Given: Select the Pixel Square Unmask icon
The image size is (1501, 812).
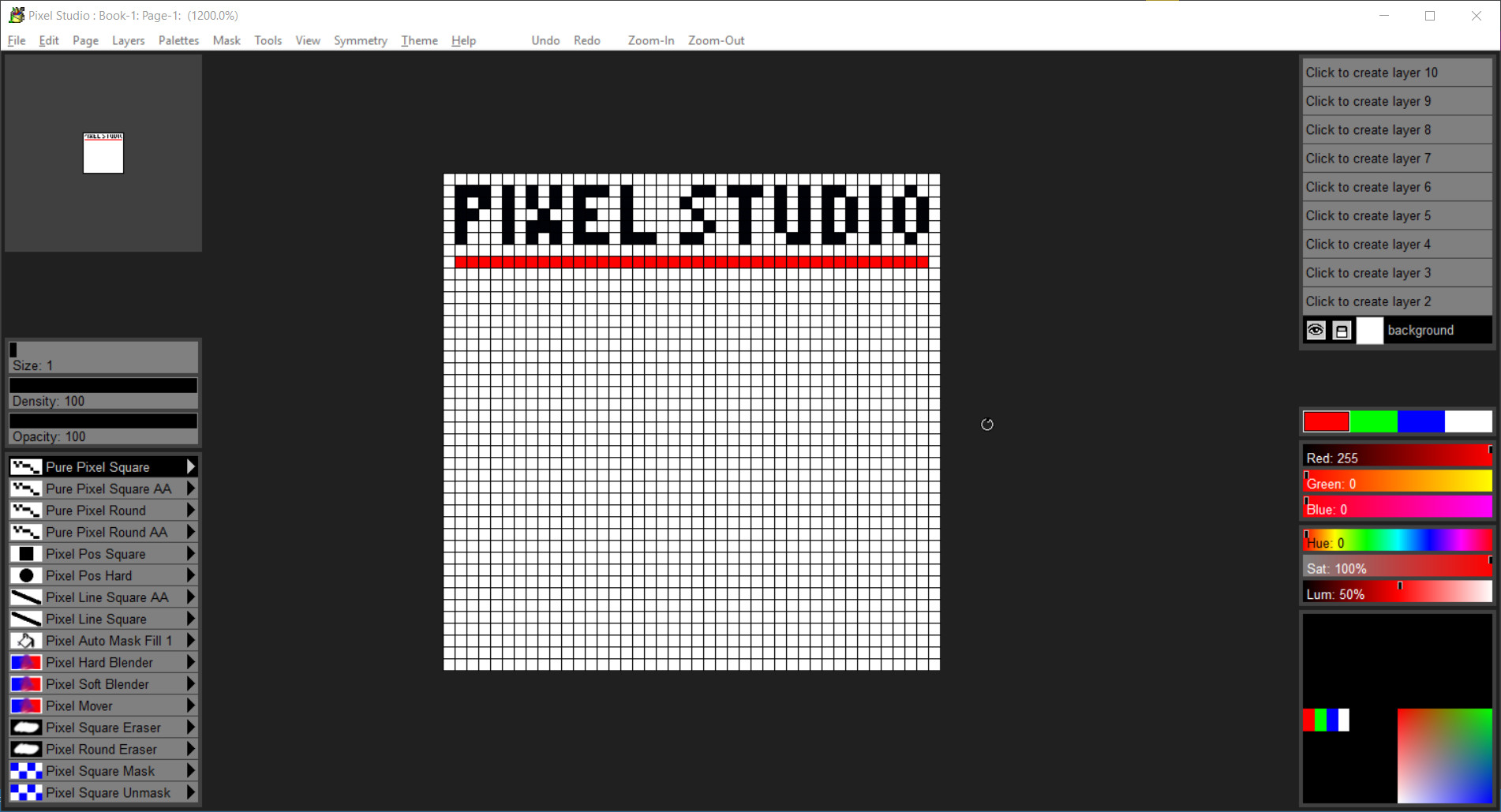Looking at the screenshot, I should pos(26,792).
